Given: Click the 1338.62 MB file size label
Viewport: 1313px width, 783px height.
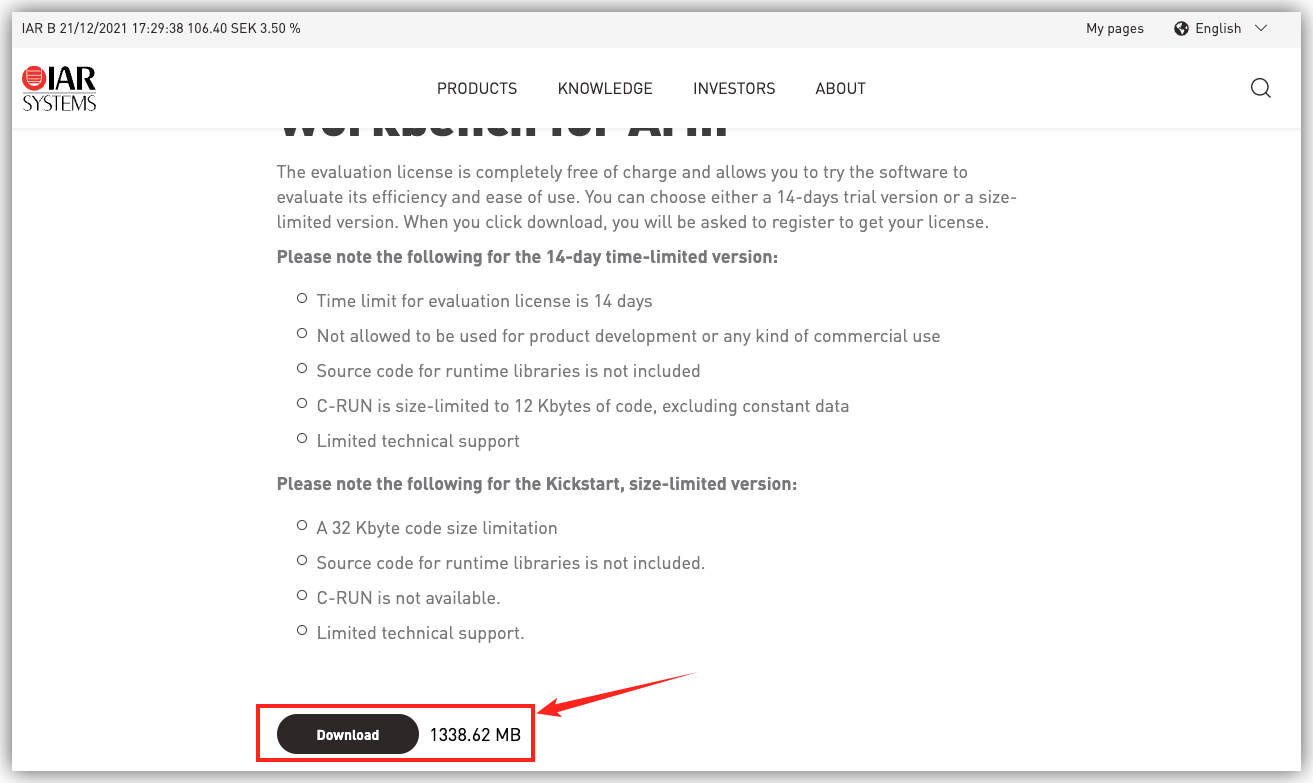Looking at the screenshot, I should 475,735.
